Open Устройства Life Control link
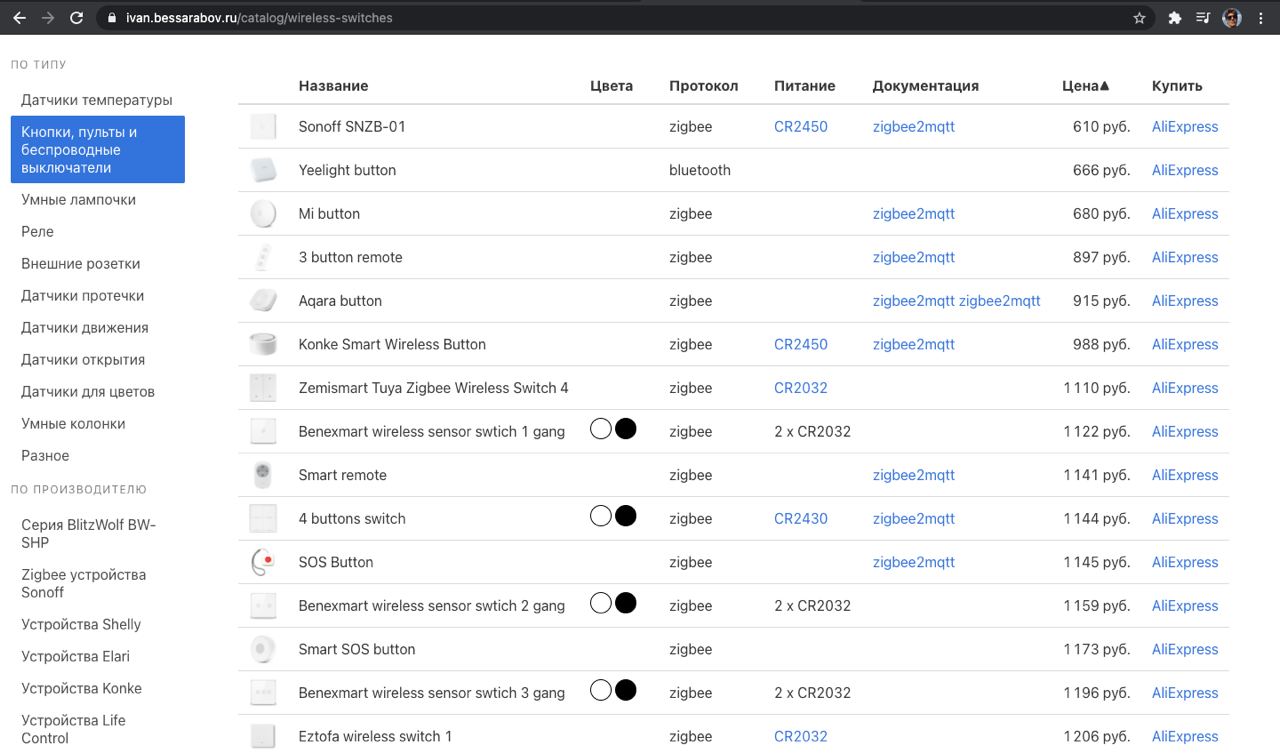This screenshot has width=1280, height=754. pos(73,729)
